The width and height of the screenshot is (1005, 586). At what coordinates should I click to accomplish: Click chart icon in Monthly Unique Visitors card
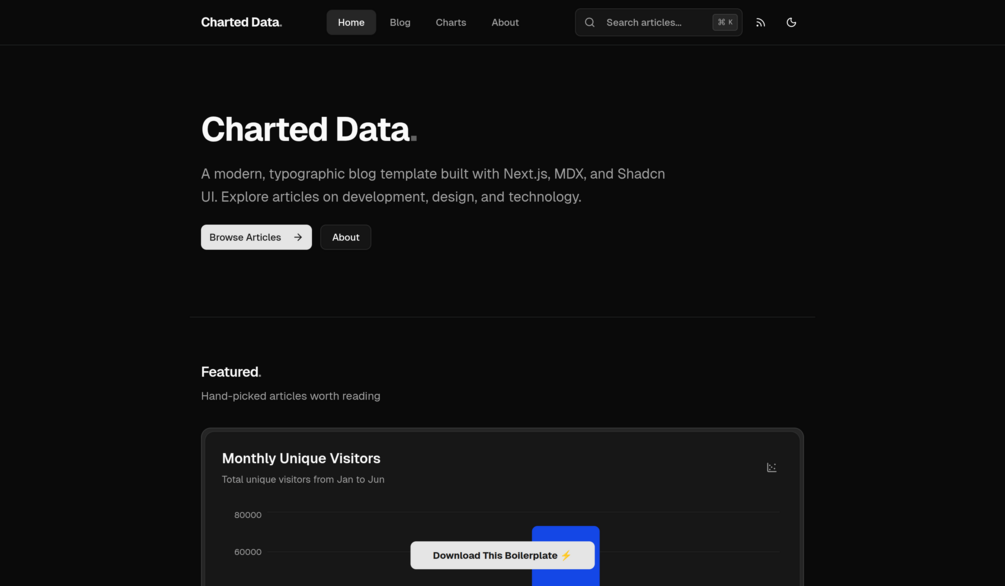771,468
